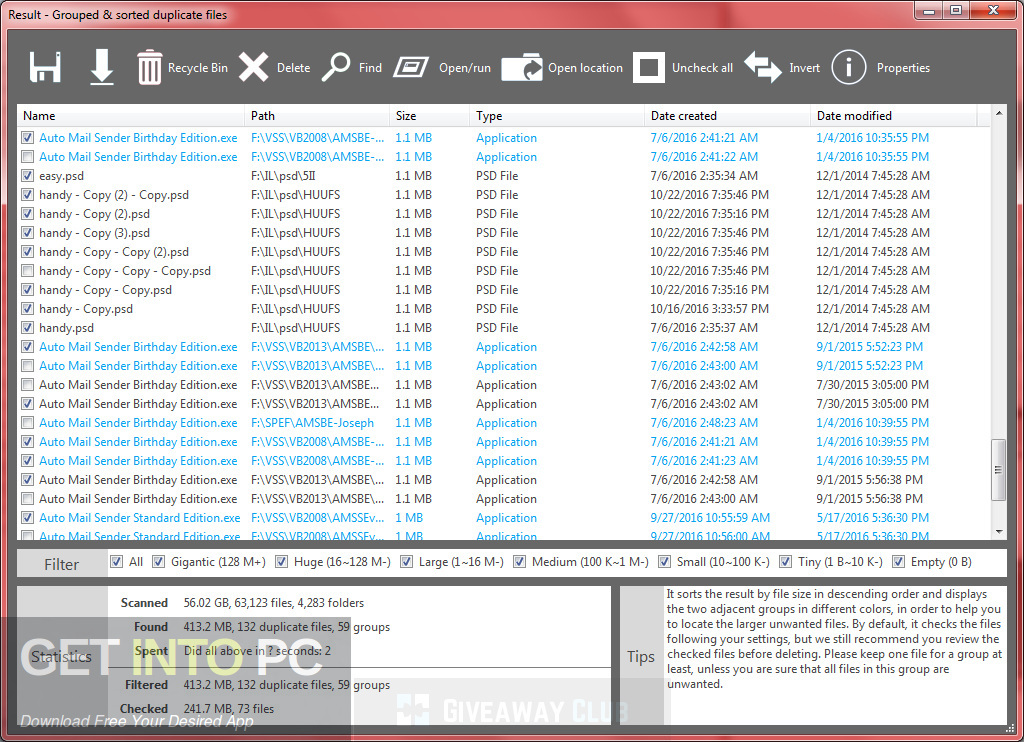1024x742 pixels.
Task: Click the Save (floppy disk) toolbar icon
Action: (45, 67)
